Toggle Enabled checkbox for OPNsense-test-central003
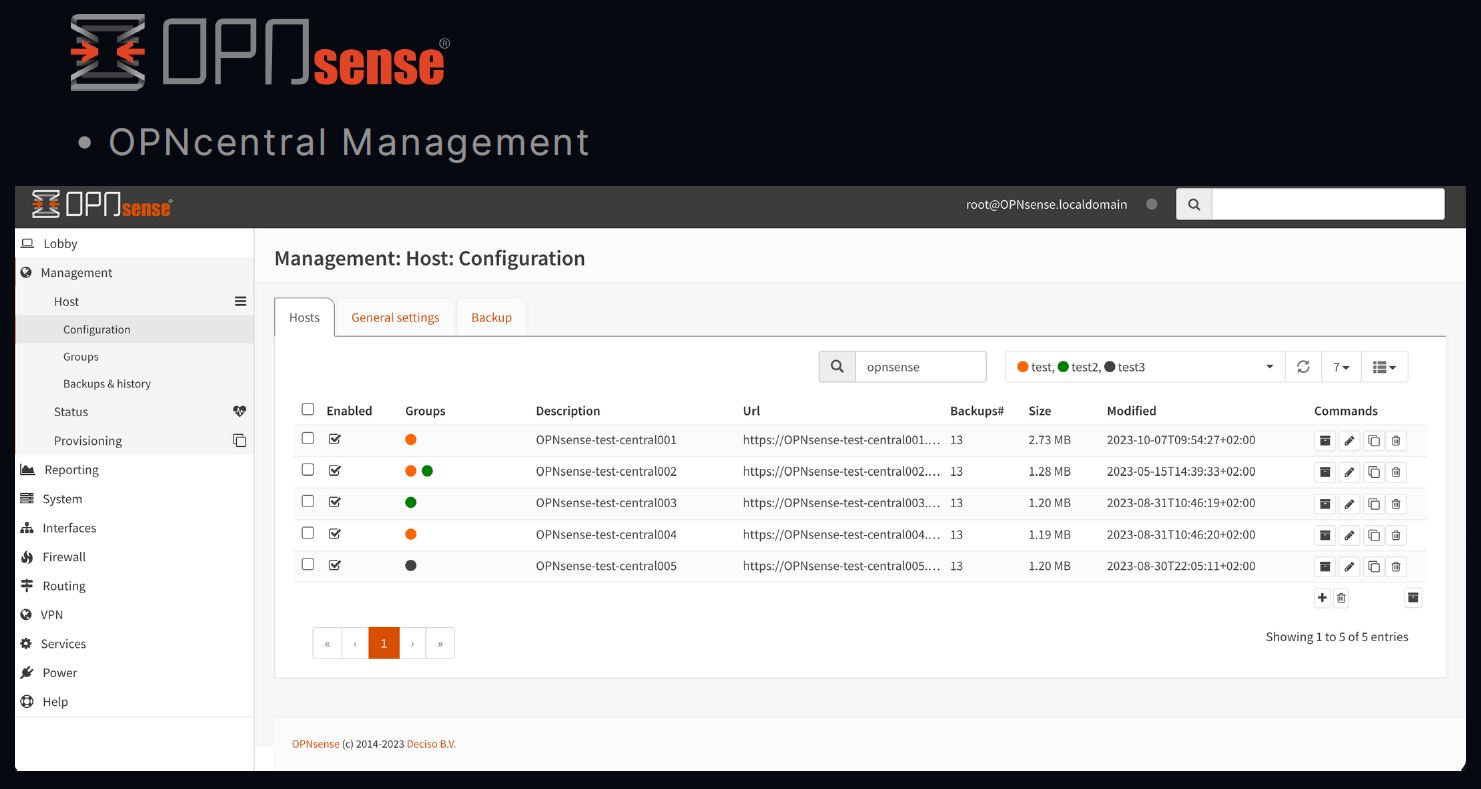1481x789 pixels. coord(335,502)
